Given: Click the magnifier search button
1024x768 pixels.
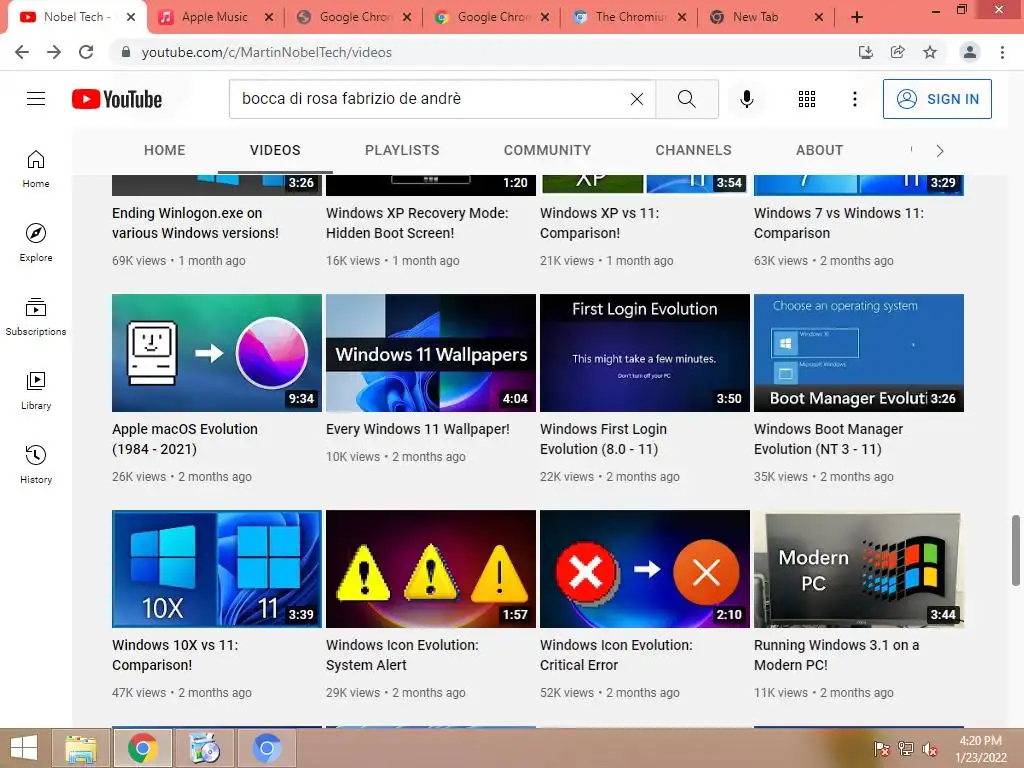Looking at the screenshot, I should pyautogui.click(x=686, y=99).
